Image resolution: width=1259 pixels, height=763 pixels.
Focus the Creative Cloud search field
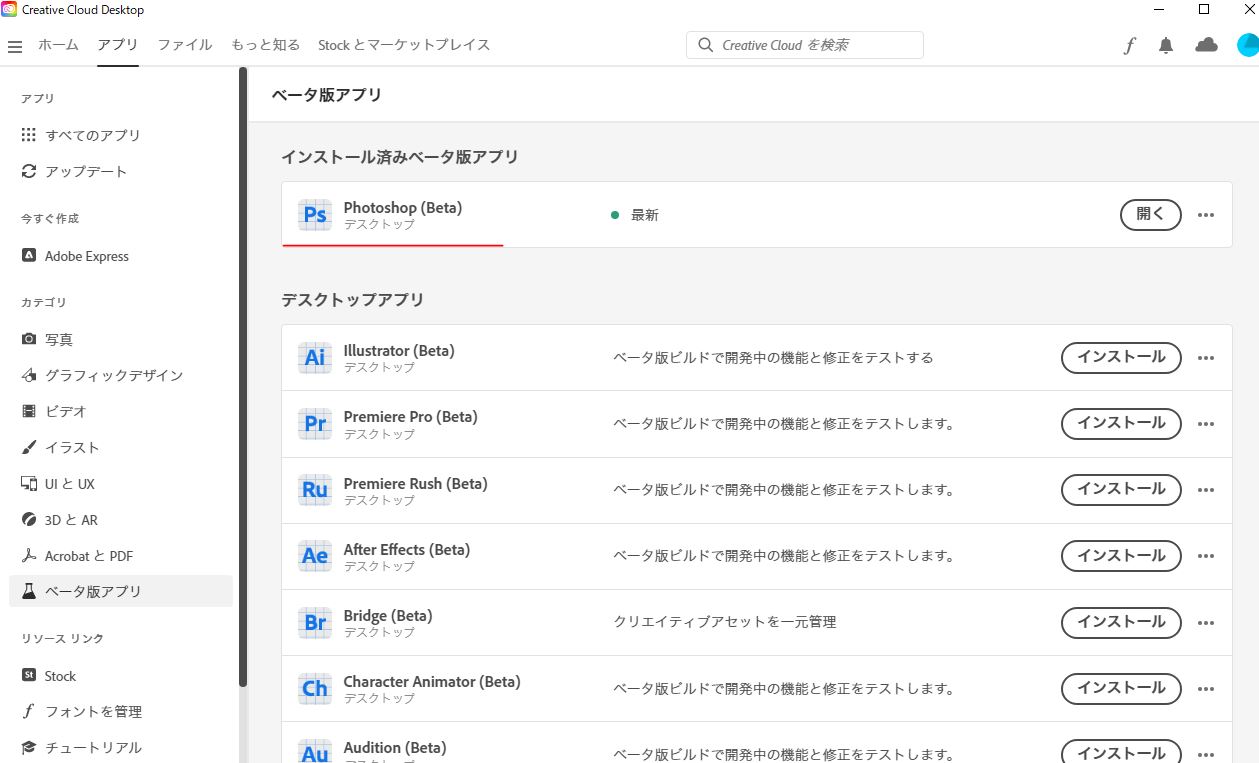click(x=805, y=45)
